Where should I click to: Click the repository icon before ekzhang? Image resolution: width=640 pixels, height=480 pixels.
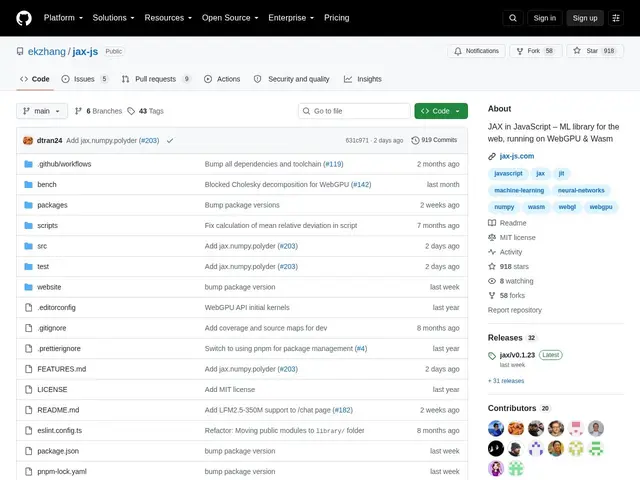pyautogui.click(x=20, y=51)
